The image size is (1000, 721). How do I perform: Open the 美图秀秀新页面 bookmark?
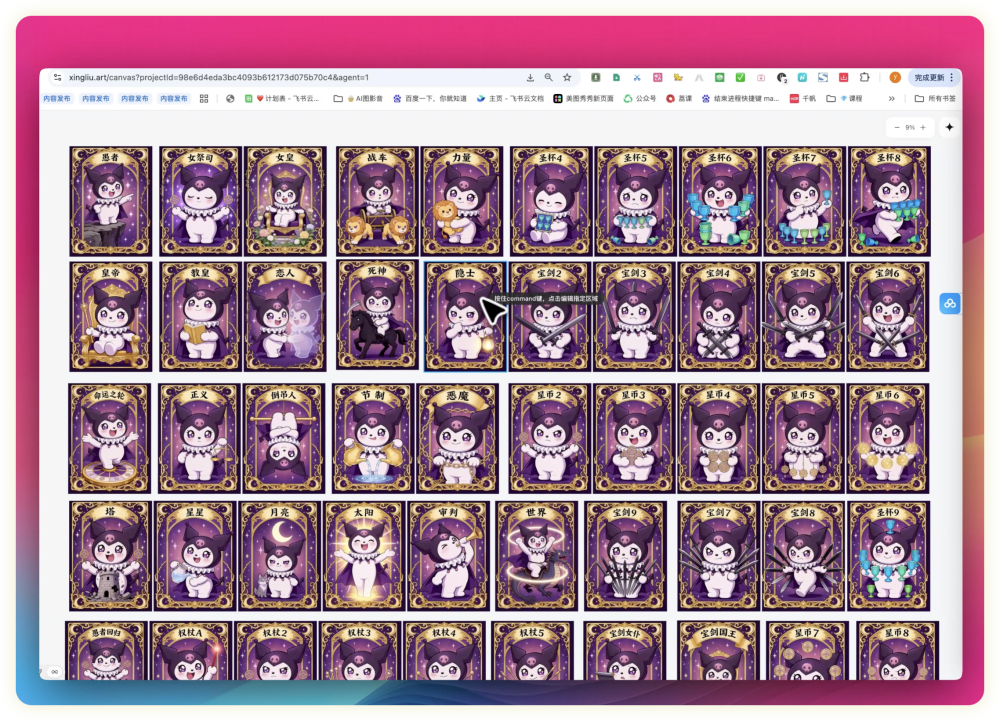tap(583, 99)
